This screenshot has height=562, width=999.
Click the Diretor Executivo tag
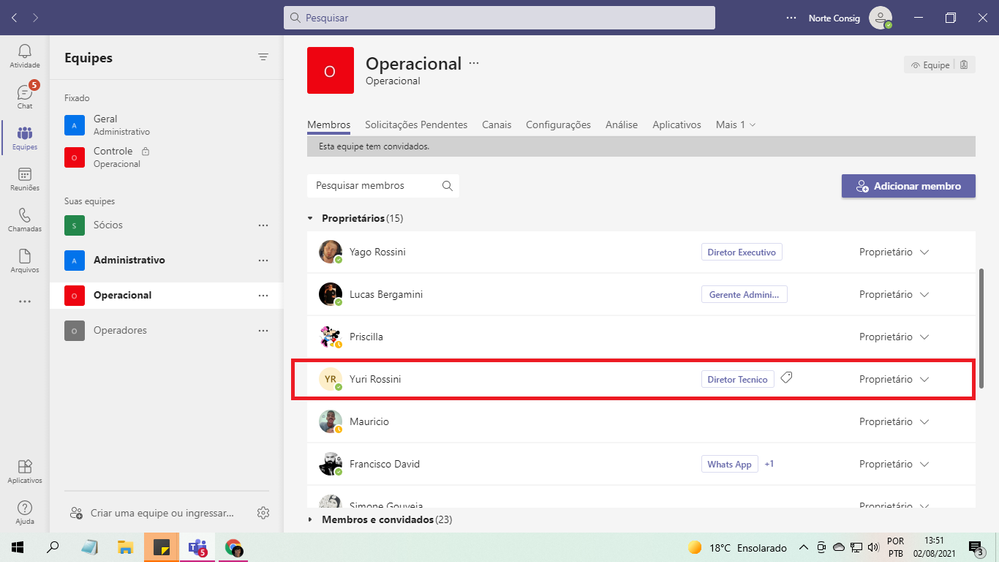point(742,252)
